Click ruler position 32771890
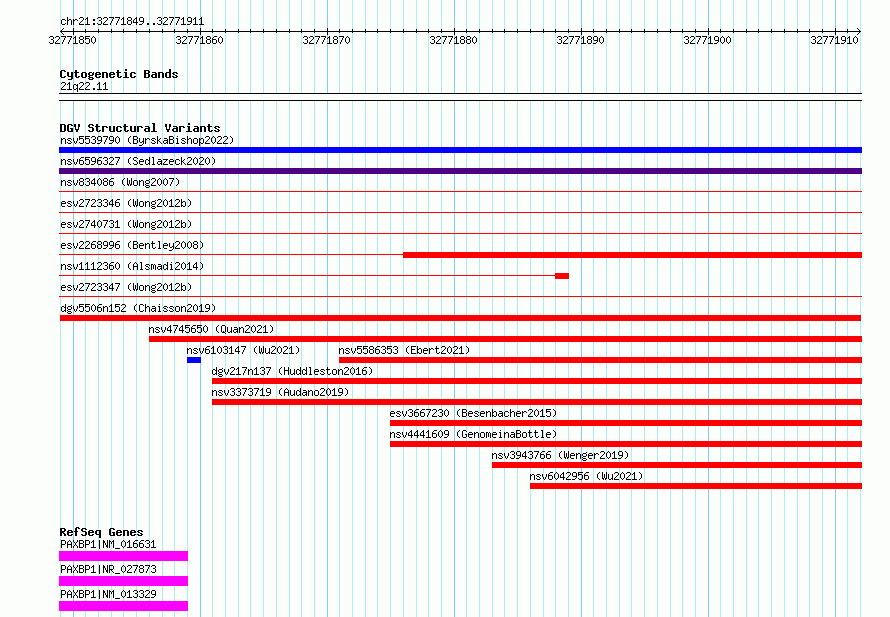 [580, 40]
